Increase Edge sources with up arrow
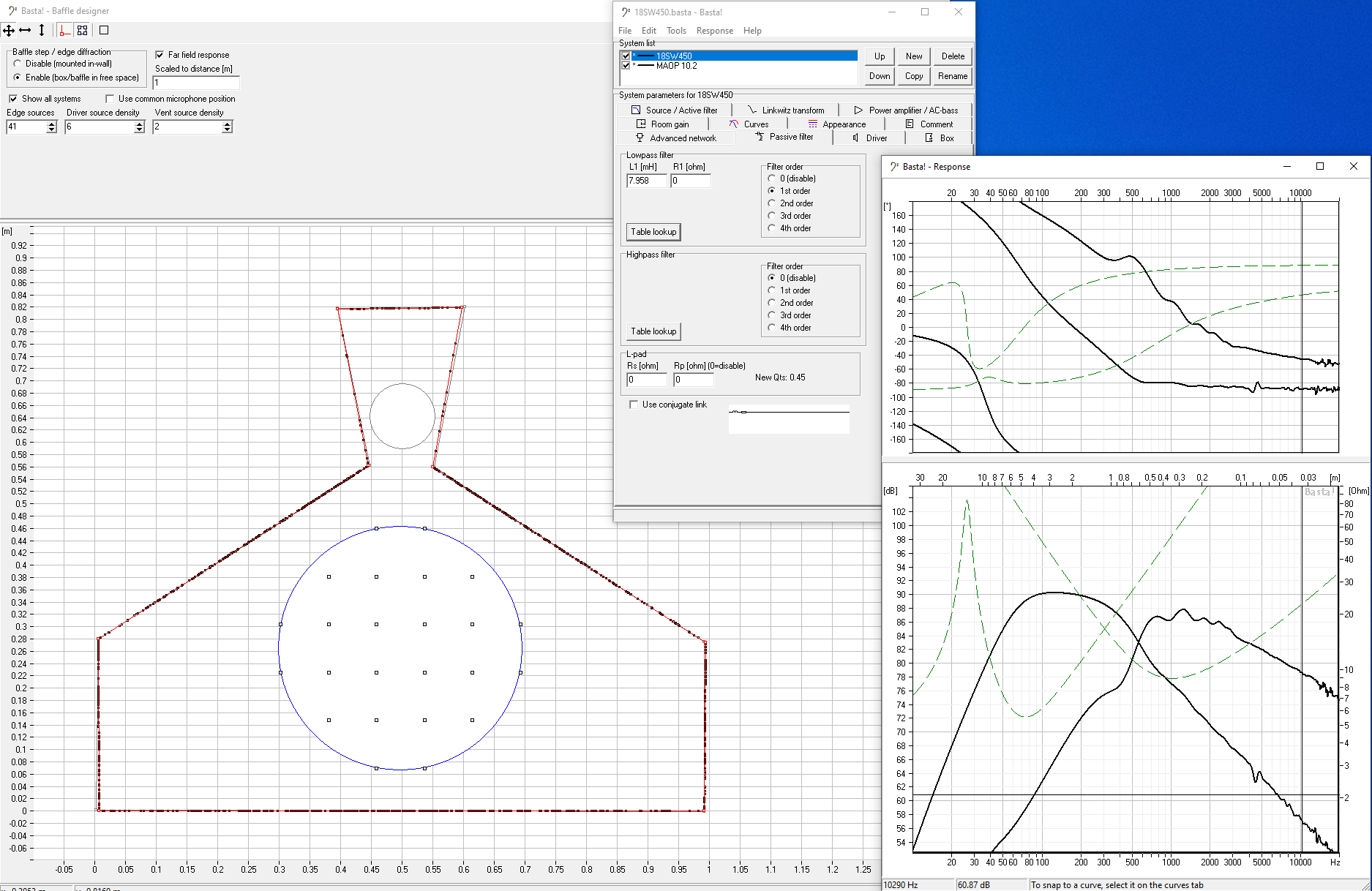This screenshot has height=891, width=1372. click(51, 124)
